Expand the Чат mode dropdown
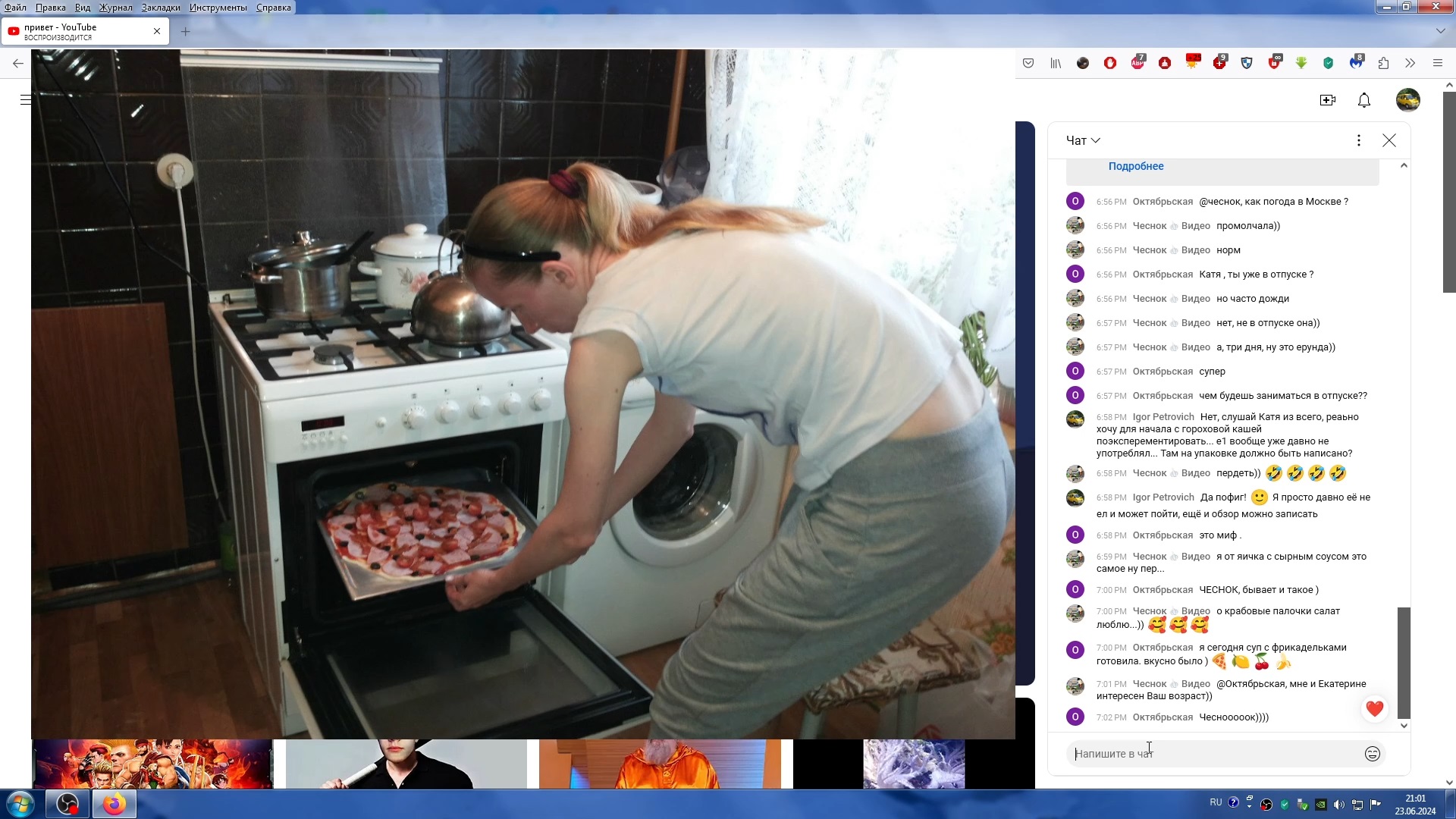 click(x=1083, y=140)
